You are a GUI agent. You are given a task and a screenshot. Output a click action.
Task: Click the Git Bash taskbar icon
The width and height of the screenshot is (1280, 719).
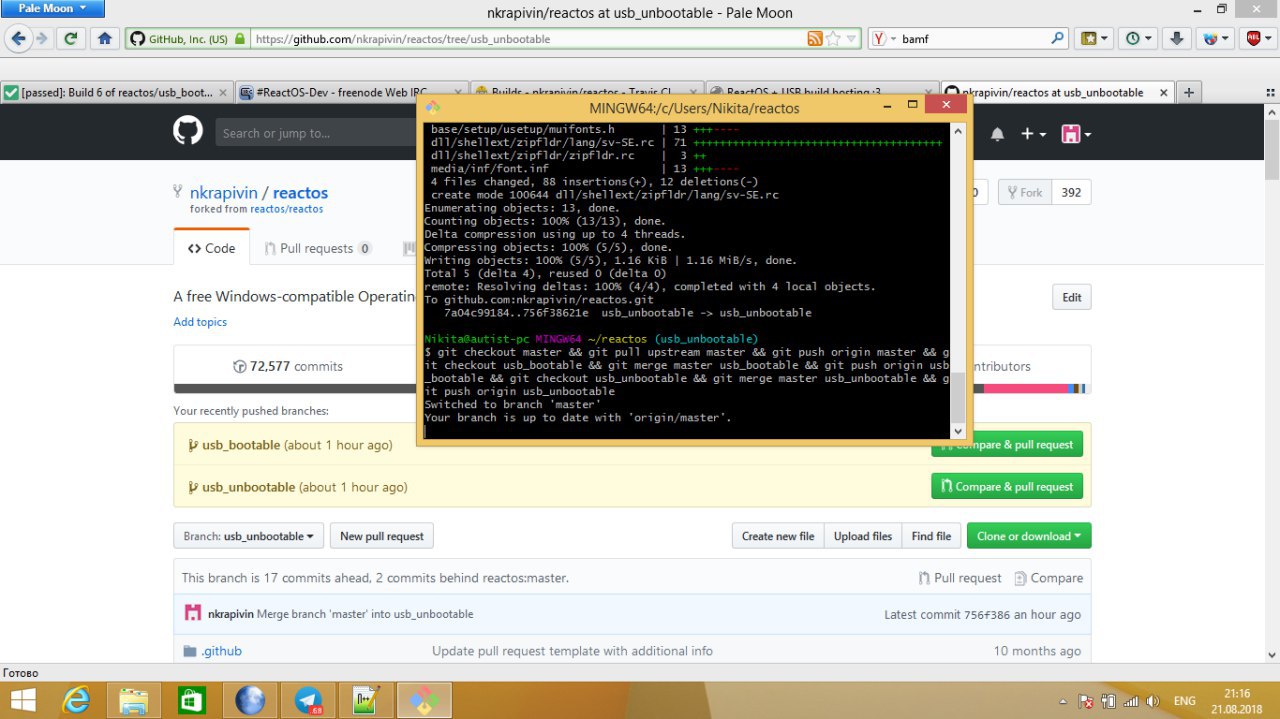click(424, 700)
